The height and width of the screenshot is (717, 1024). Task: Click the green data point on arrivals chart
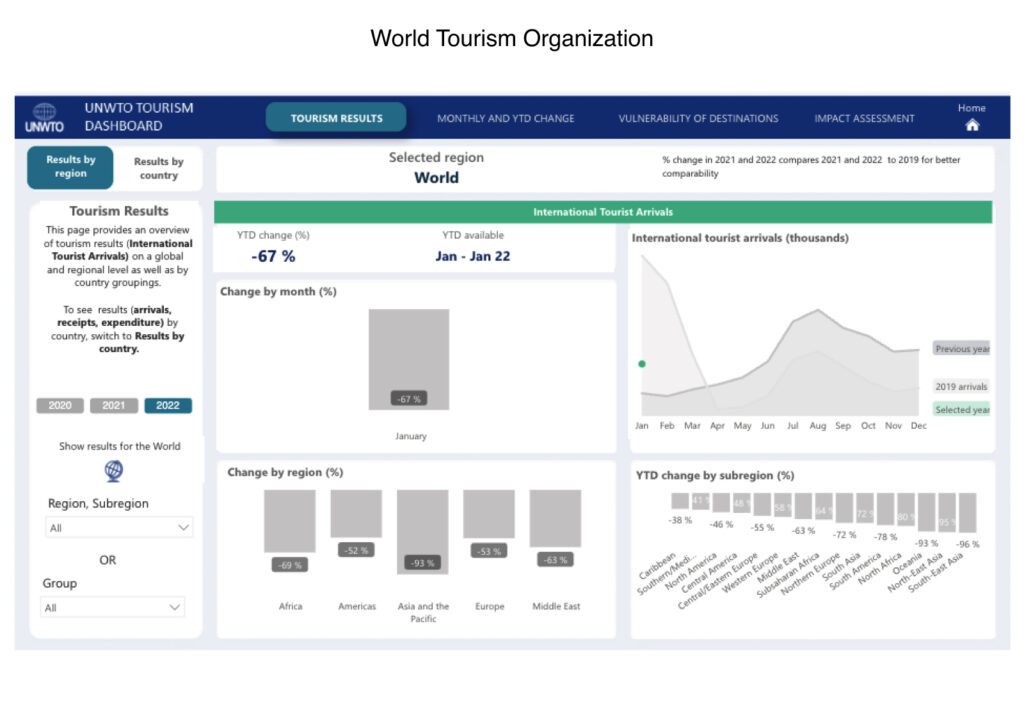coord(642,364)
